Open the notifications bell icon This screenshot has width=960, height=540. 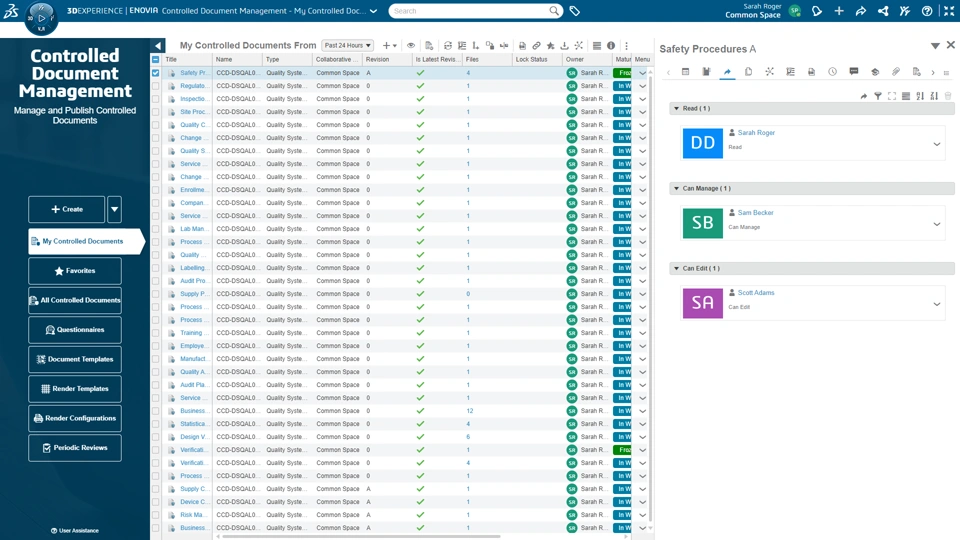pos(817,11)
